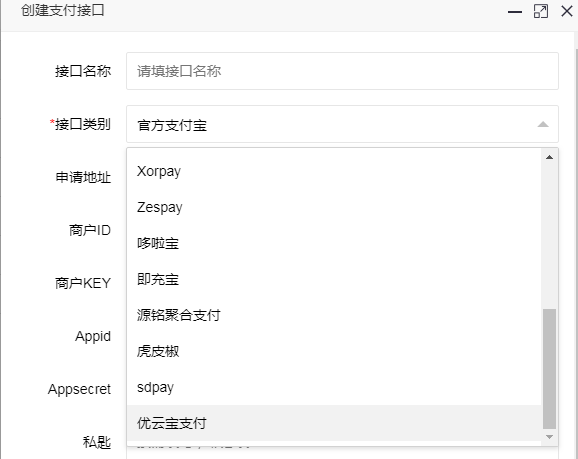Click the 创建支付接口 dialog title
The width and height of the screenshot is (578, 459).
[63, 10]
